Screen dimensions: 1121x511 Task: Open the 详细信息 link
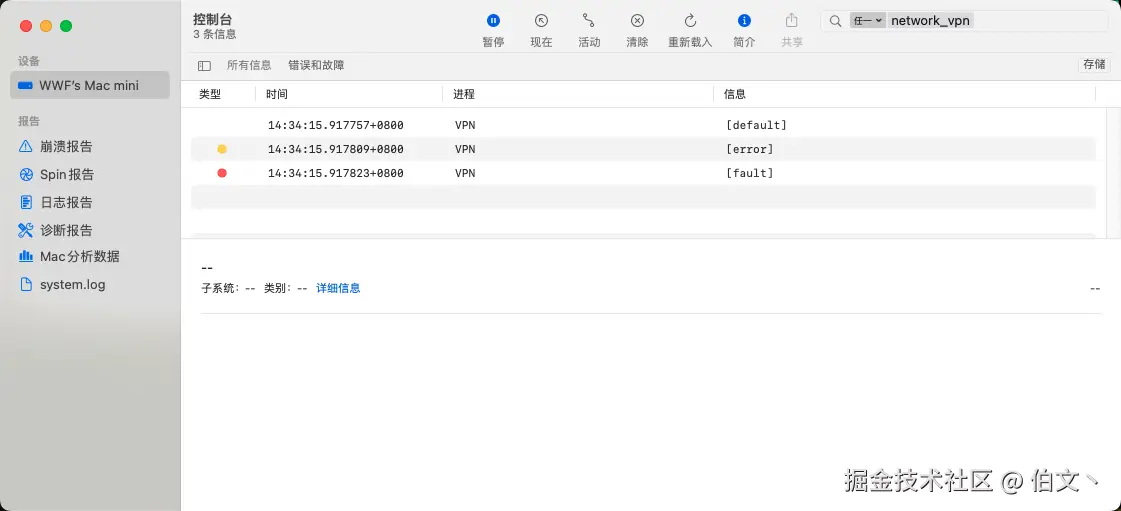[x=338, y=288]
